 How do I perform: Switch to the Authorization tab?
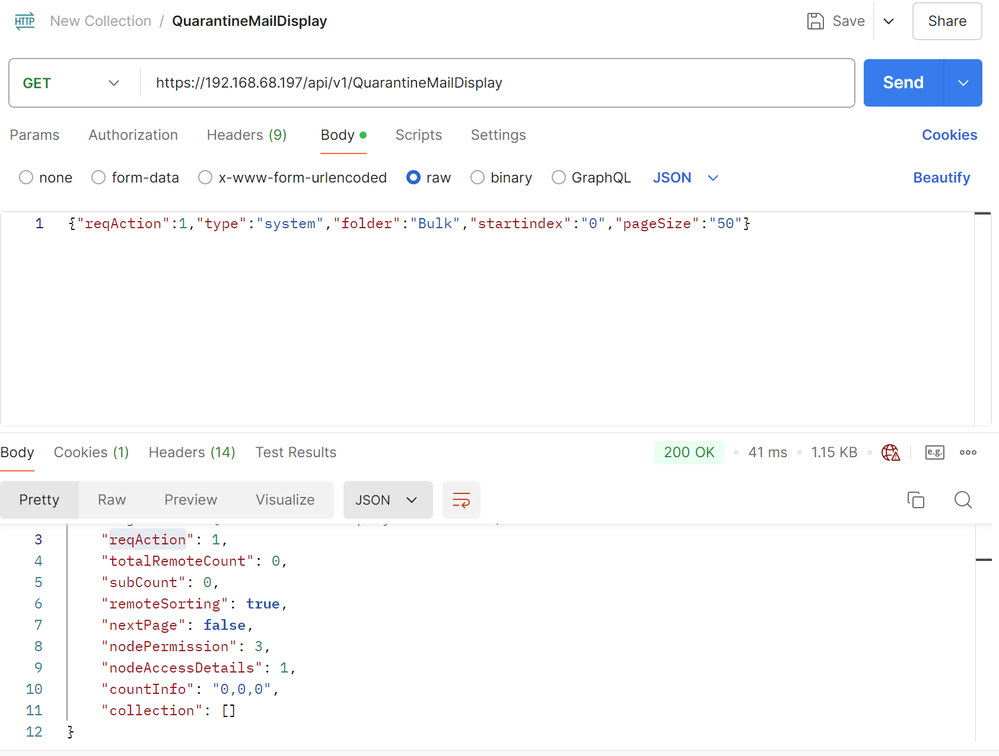(133, 135)
